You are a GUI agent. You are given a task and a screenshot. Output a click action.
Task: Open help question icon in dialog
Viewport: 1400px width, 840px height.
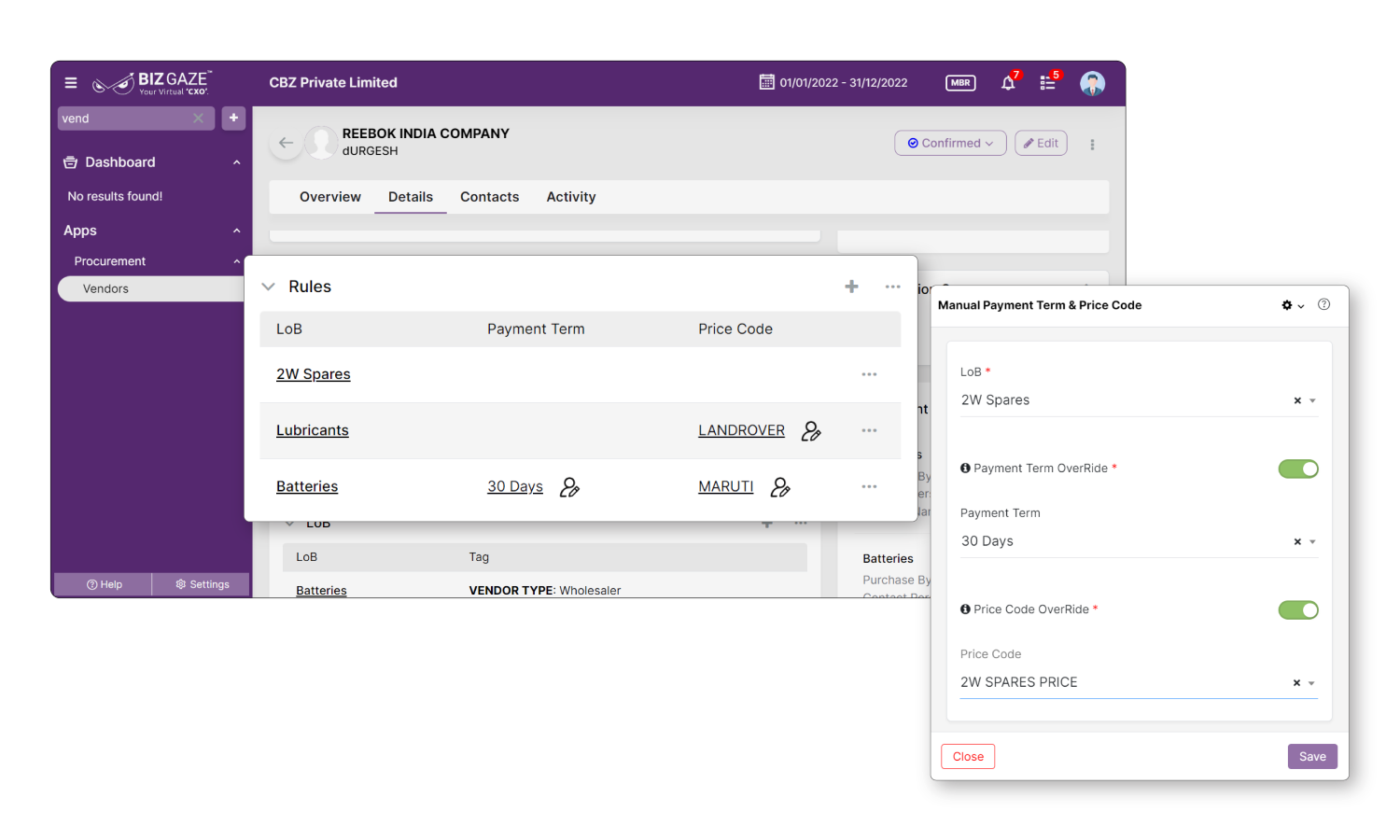pos(1323,304)
